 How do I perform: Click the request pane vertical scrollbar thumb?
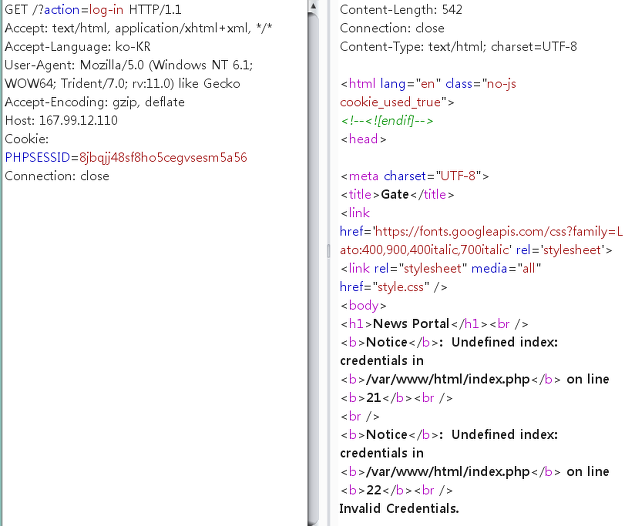313,269
